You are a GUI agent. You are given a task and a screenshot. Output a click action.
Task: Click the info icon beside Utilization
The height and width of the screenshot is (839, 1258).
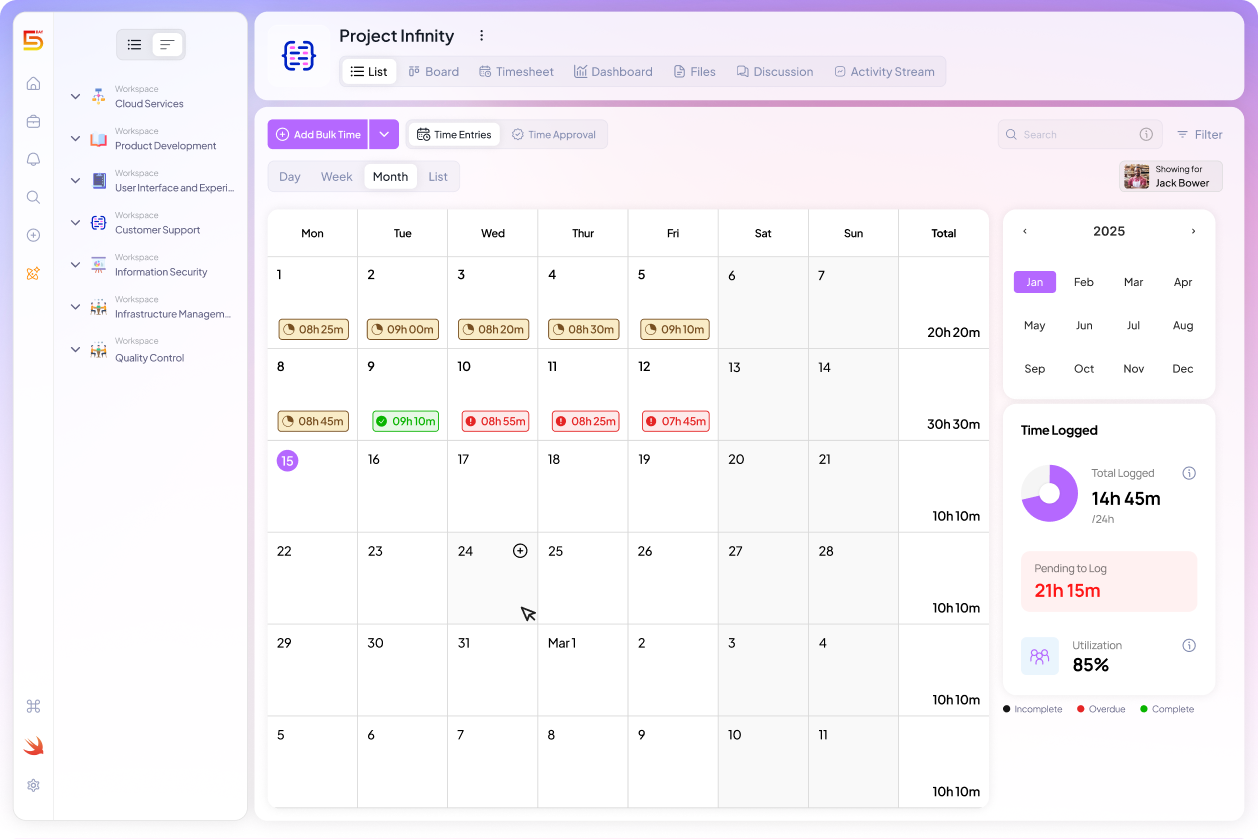1189,645
